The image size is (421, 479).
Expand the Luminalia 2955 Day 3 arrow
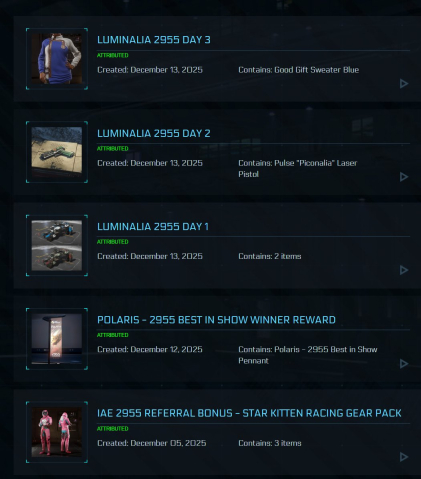coord(404,84)
